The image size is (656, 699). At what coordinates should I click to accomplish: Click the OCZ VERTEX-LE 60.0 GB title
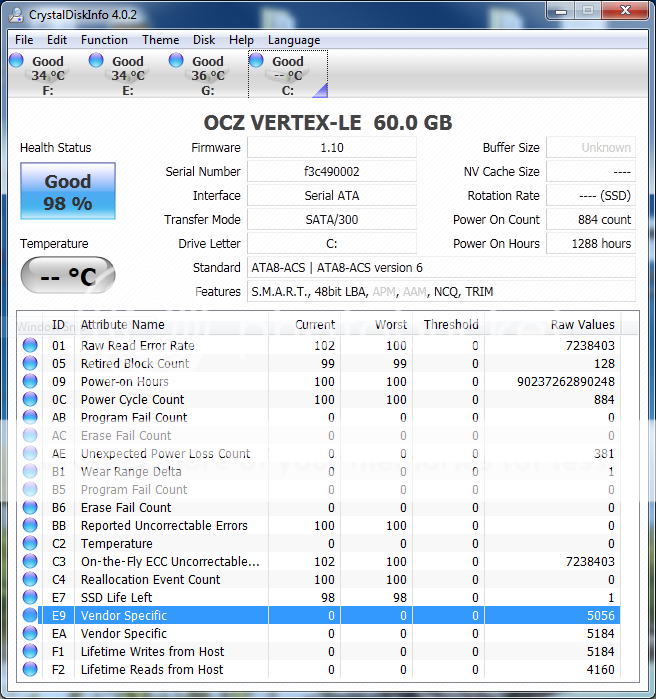click(328, 123)
